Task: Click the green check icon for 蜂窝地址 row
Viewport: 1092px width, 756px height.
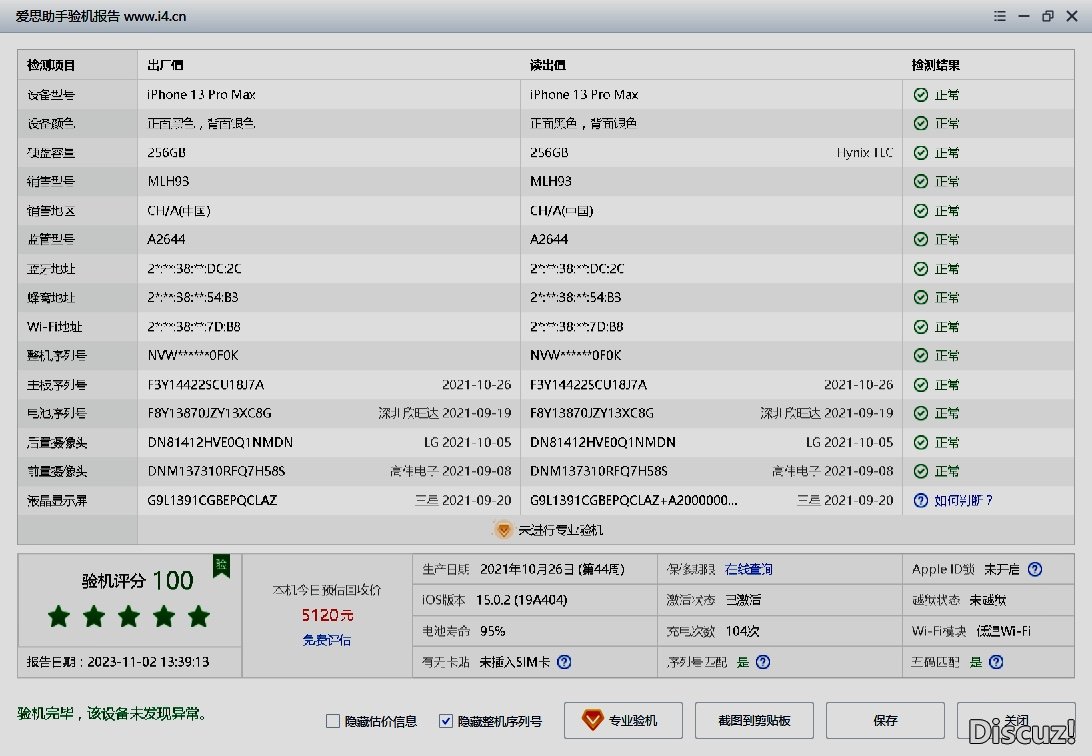Action: click(x=921, y=297)
